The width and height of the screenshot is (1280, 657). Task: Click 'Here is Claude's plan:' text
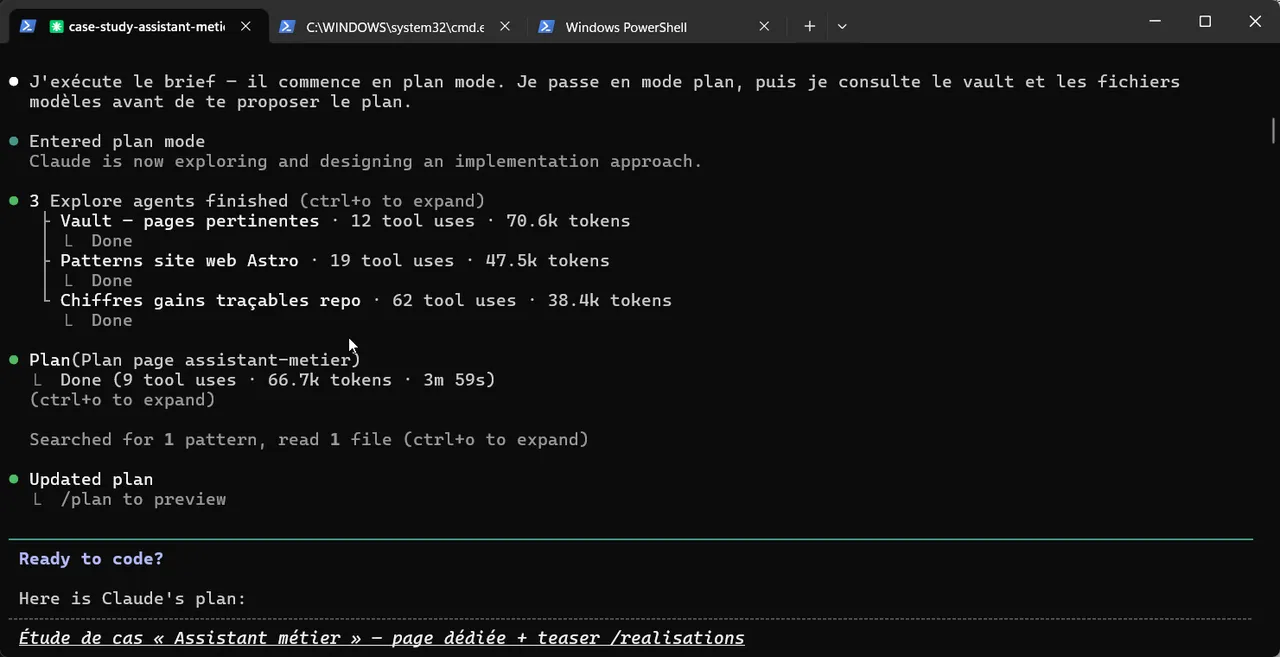pos(132,599)
